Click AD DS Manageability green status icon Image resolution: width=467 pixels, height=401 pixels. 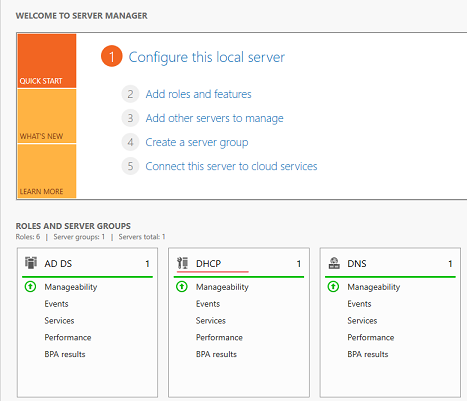point(30,286)
